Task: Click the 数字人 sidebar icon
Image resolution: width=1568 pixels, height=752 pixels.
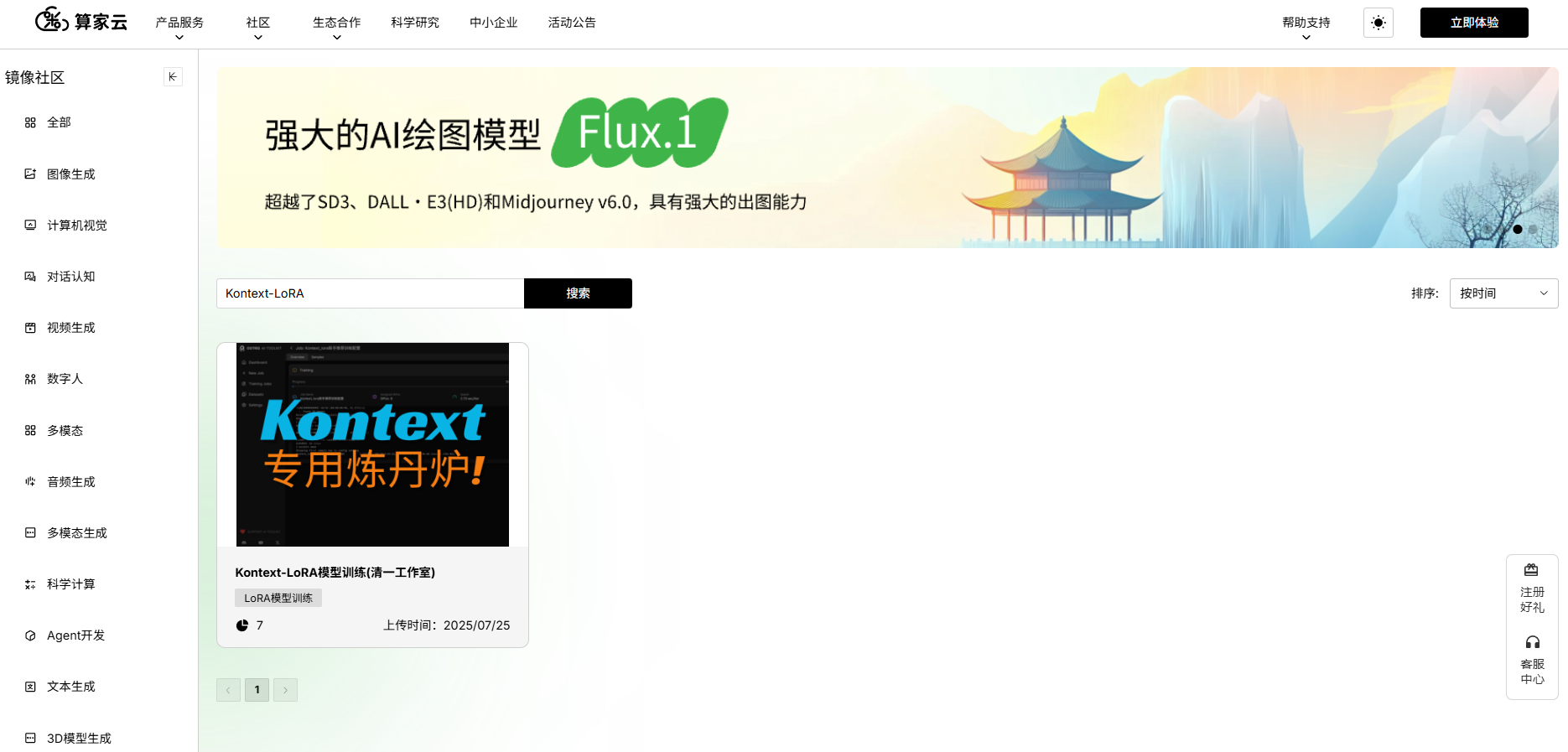Action: coord(30,379)
